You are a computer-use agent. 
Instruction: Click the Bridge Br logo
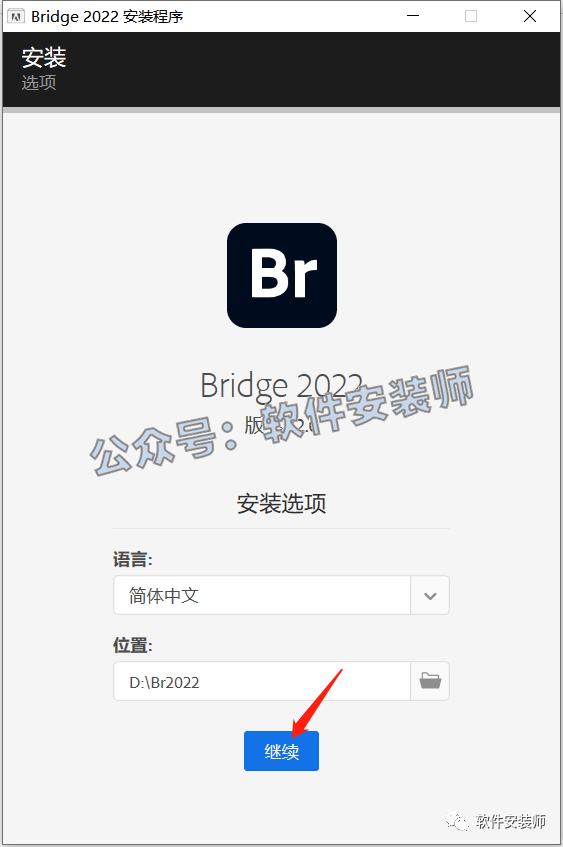[282, 275]
